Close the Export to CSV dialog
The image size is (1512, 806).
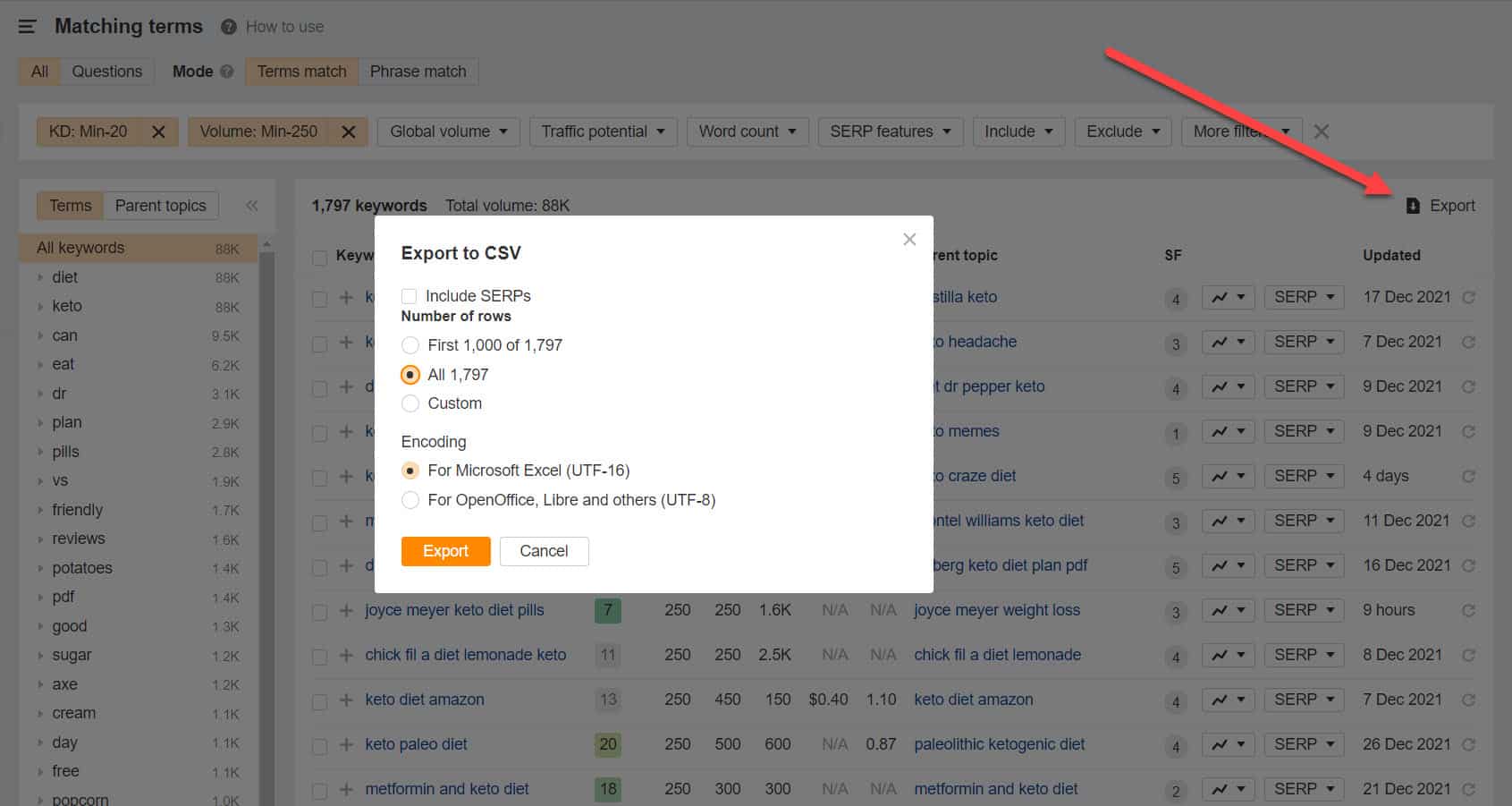click(x=909, y=239)
